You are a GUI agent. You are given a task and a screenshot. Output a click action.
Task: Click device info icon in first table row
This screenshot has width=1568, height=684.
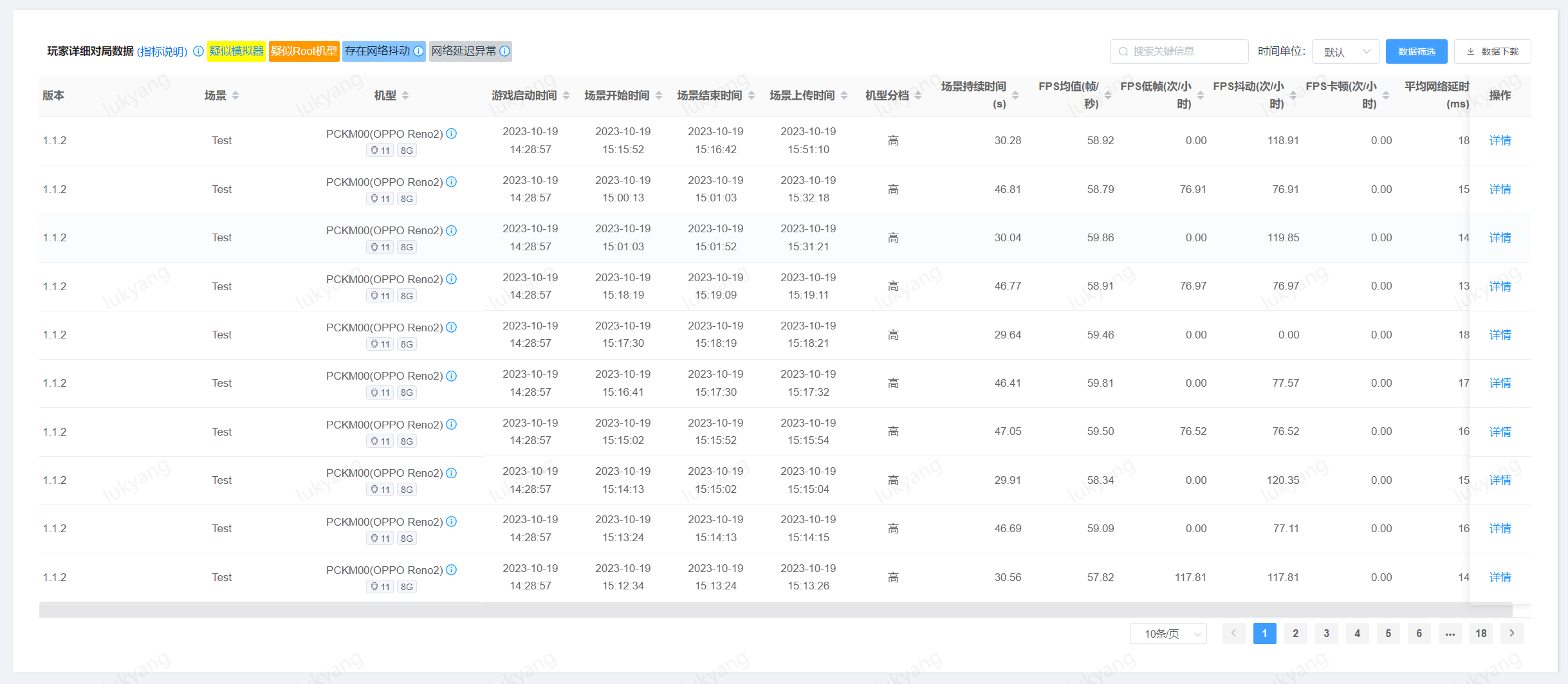tap(452, 134)
